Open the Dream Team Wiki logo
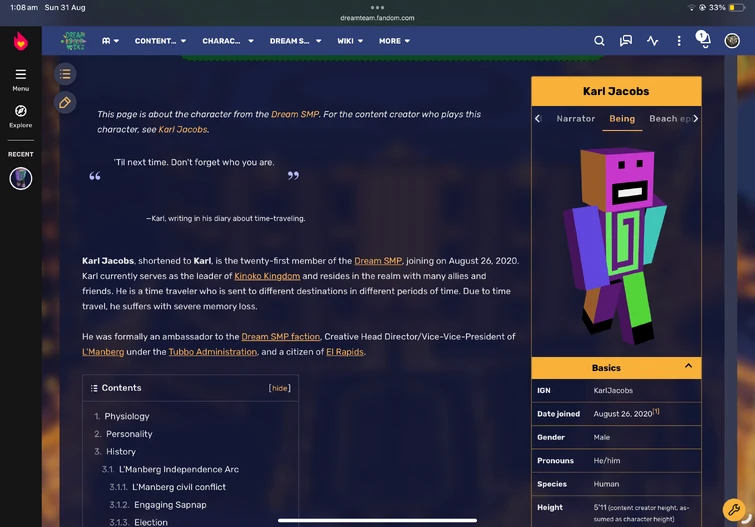 [x=74, y=41]
